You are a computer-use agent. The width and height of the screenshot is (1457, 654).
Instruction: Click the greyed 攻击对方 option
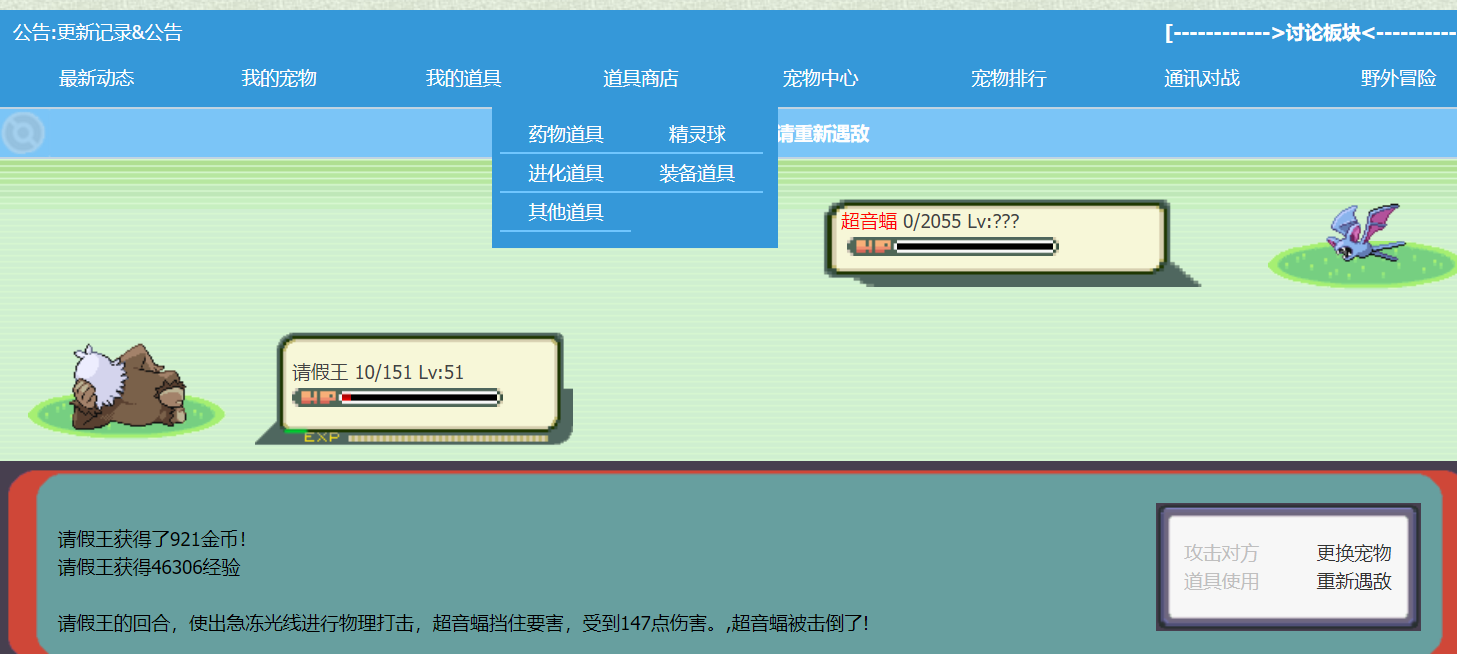[x=1222, y=553]
